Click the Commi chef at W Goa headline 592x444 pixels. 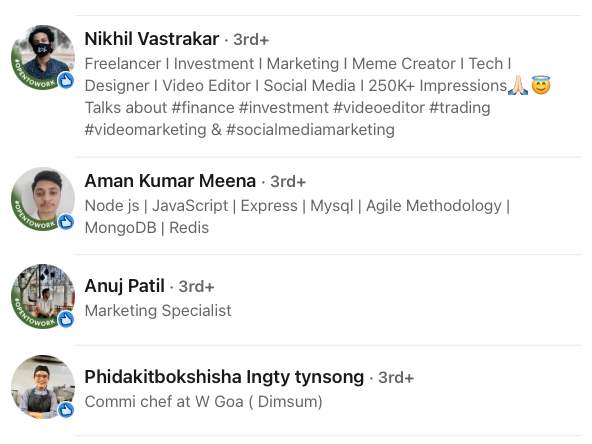(204, 402)
